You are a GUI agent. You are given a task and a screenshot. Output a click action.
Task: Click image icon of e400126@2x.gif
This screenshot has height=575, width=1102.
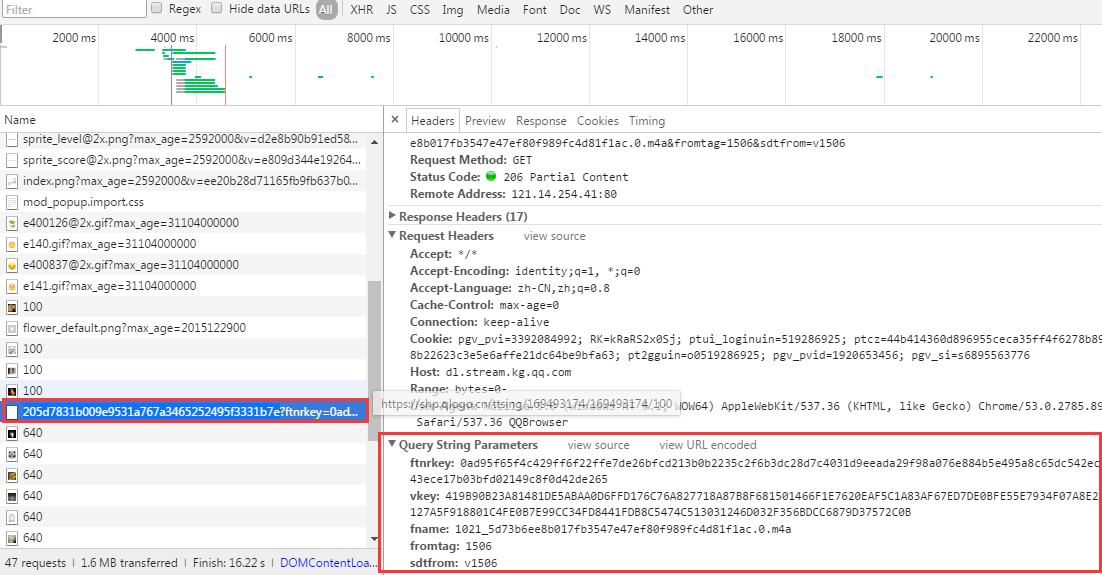tap(11, 224)
